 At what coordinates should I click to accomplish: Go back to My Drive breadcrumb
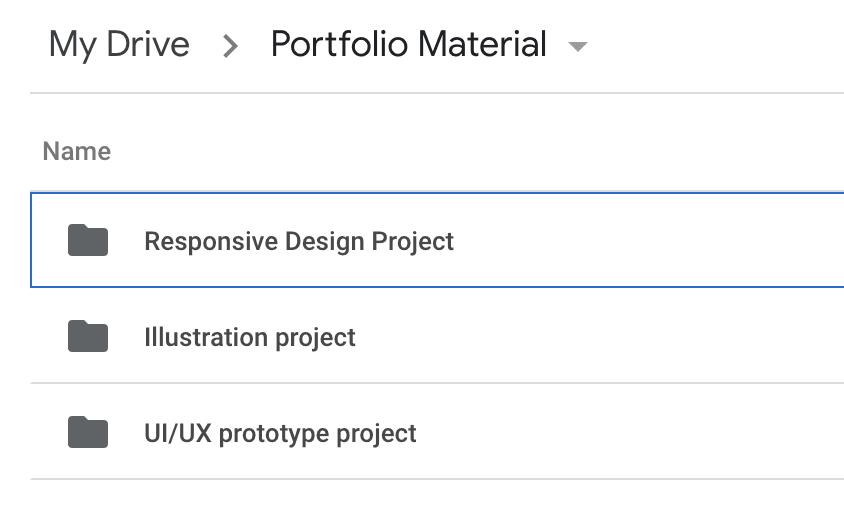[119, 44]
